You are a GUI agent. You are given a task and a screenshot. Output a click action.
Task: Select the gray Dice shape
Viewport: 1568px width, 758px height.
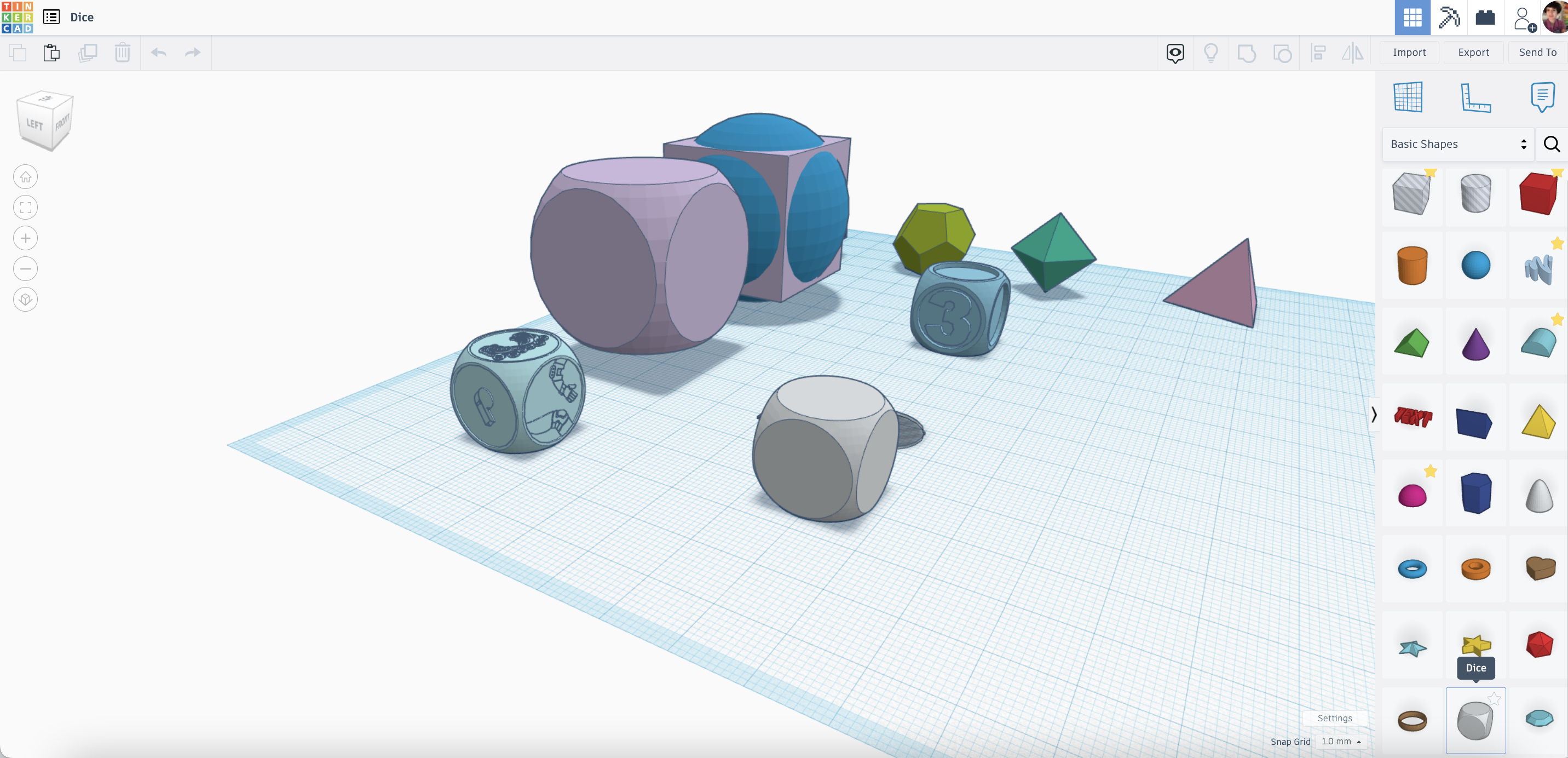(x=1475, y=721)
